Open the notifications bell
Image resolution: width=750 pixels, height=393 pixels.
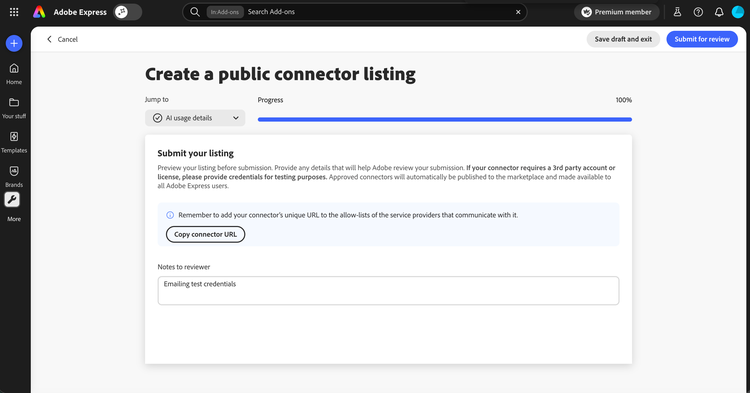(x=719, y=12)
